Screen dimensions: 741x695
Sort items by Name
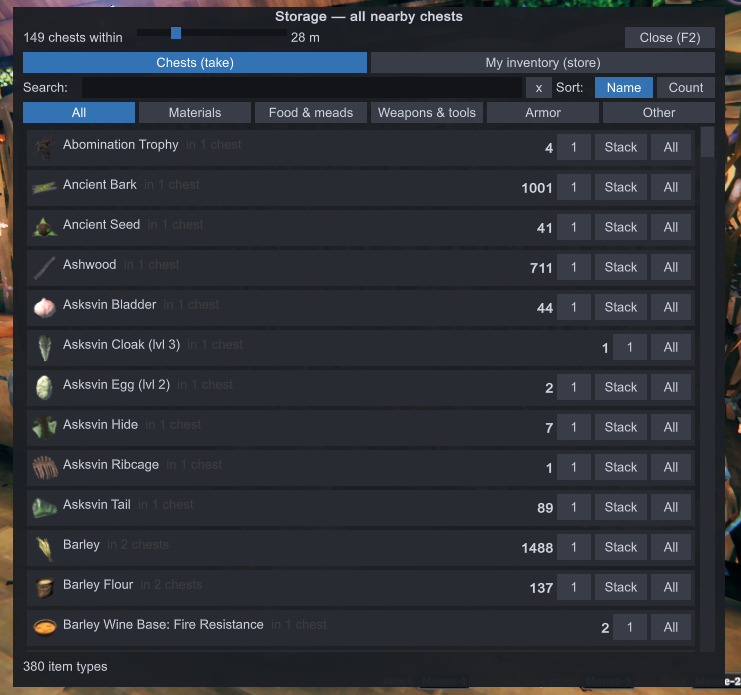tap(624, 87)
